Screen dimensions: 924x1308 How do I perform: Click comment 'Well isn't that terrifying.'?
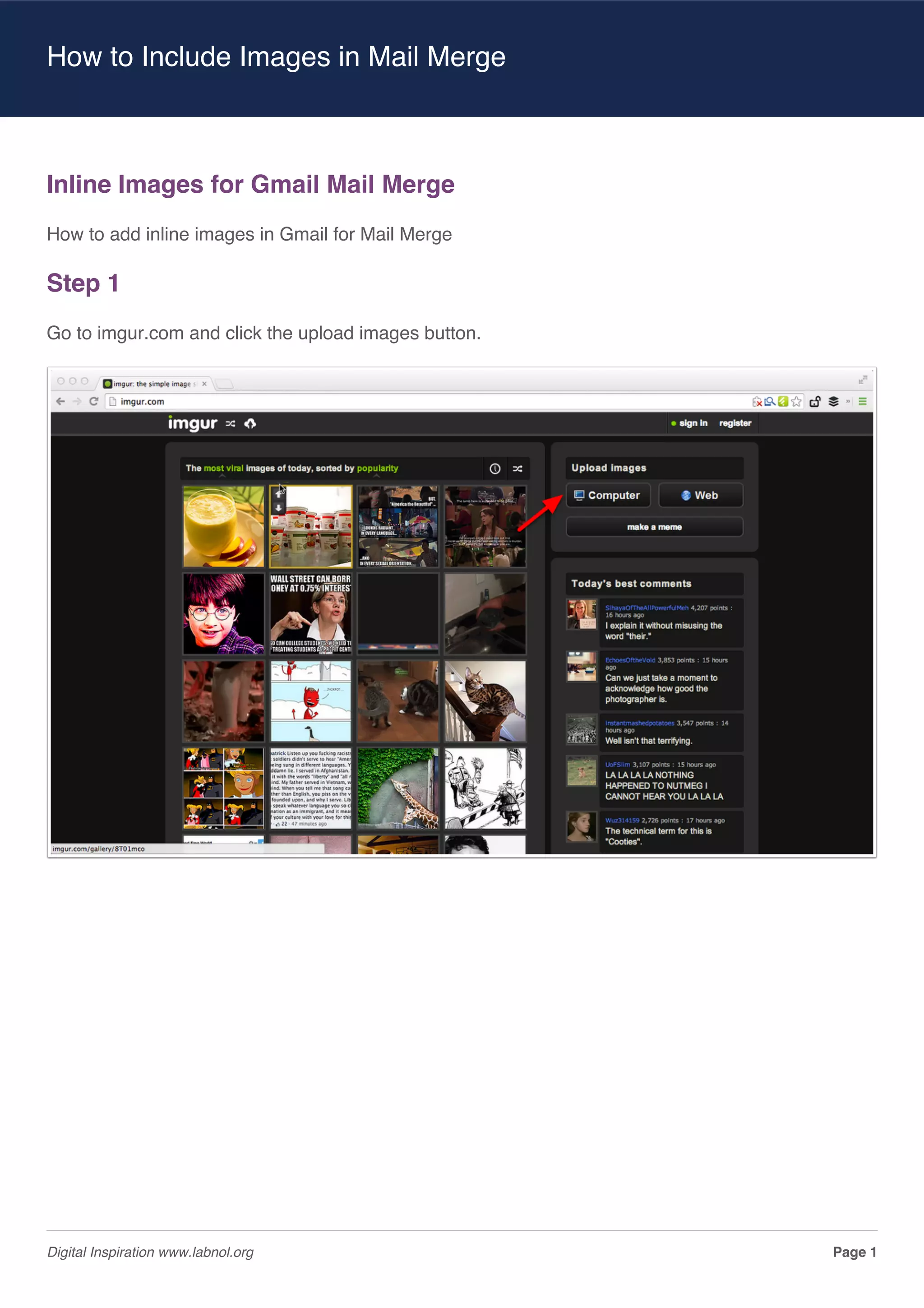[x=648, y=741]
